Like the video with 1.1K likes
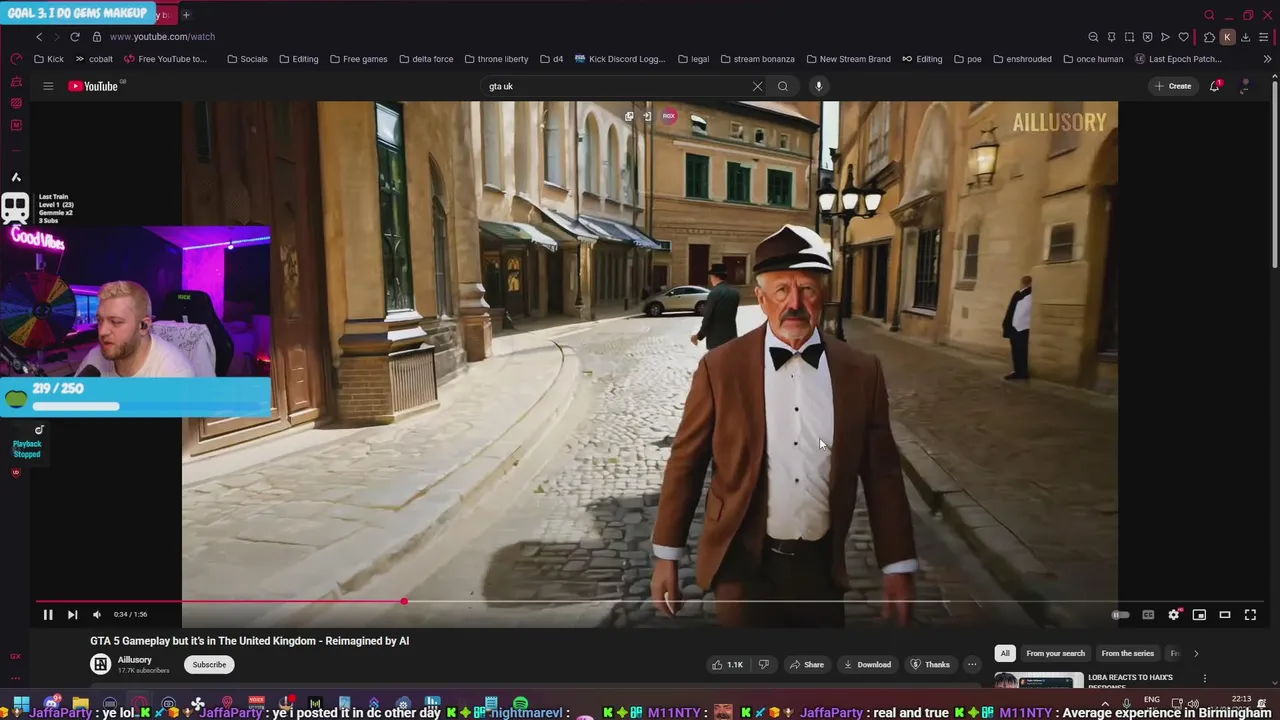This screenshot has height=720, width=1280. point(726,664)
